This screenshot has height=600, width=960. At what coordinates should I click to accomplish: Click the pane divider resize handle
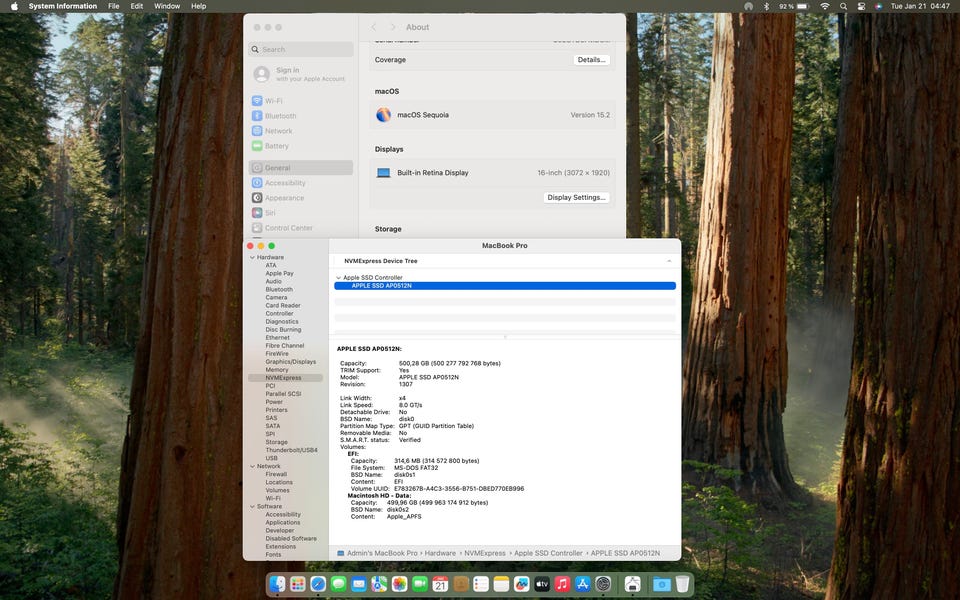[x=505, y=337]
